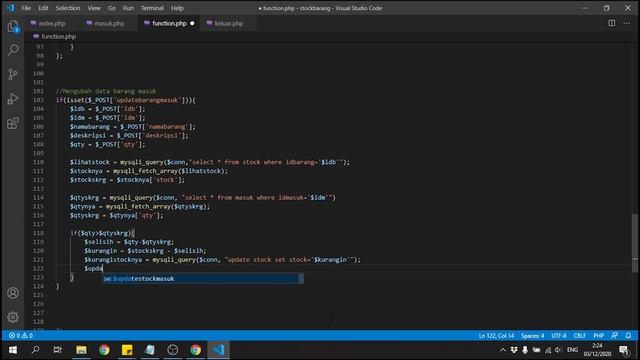640x360 pixels.
Task: Click the errors and warnings indicator
Action: point(20,336)
